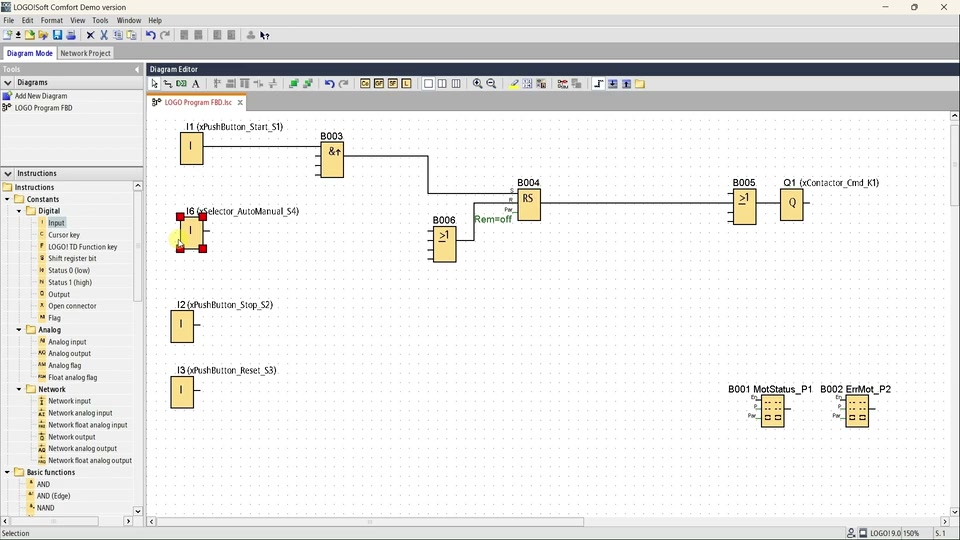This screenshot has height=540, width=960.
Task: Select Cursor key in the instructions tree
Action: coord(64,235)
